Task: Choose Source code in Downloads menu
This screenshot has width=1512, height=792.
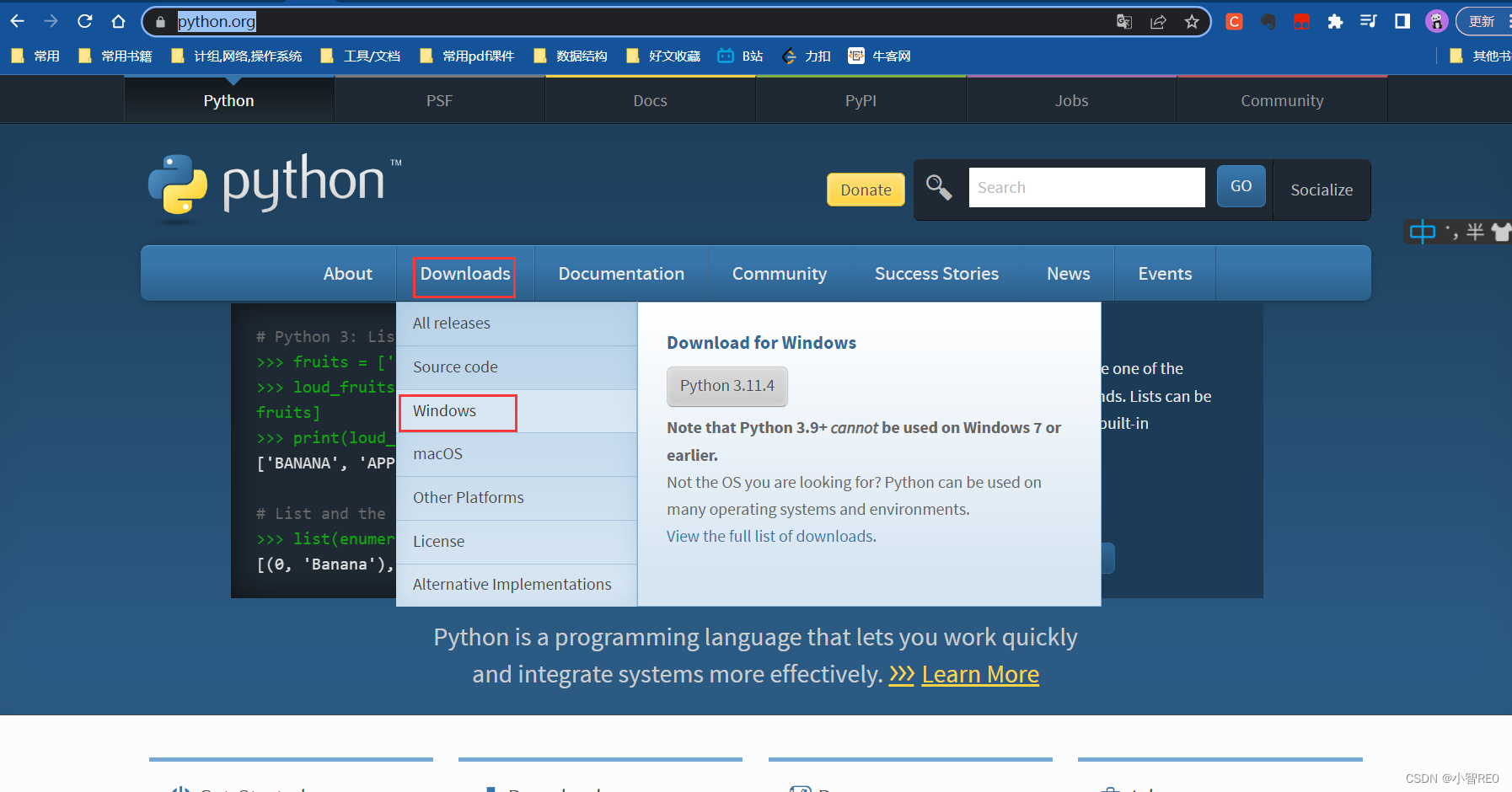Action: (x=516, y=367)
